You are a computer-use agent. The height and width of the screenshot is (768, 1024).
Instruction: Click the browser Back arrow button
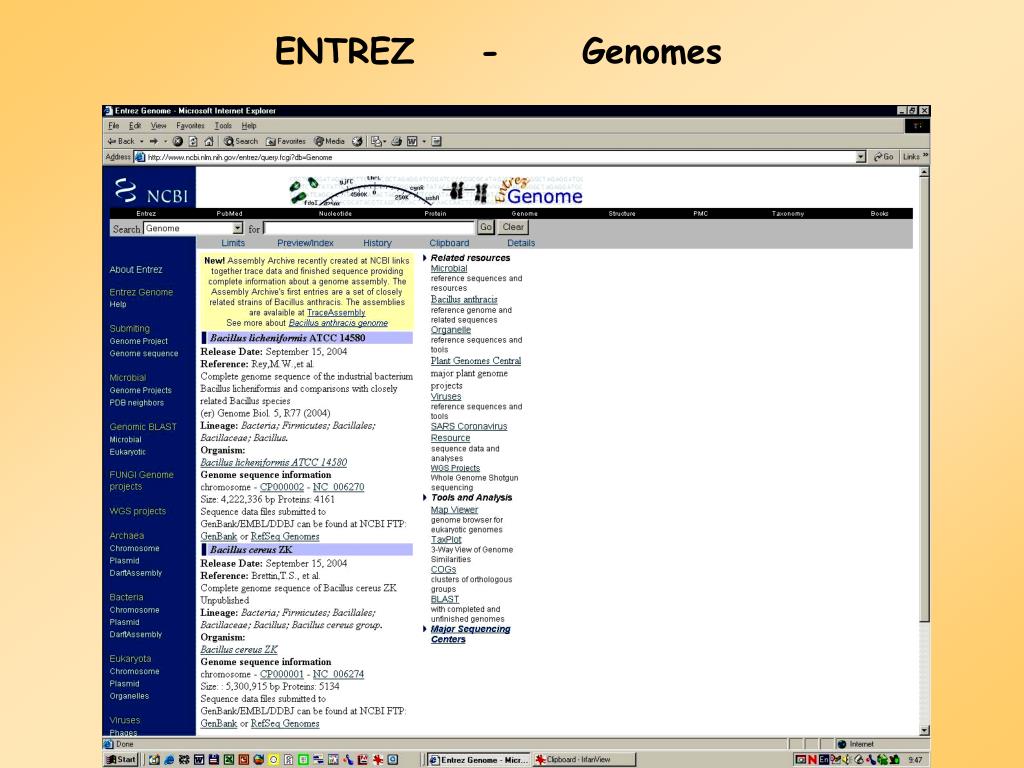(x=121, y=141)
